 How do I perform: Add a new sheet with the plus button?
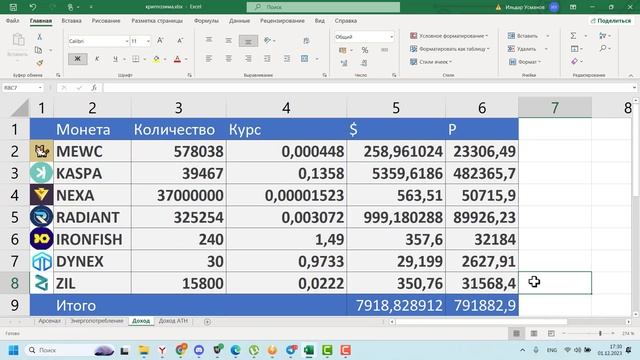click(207, 322)
